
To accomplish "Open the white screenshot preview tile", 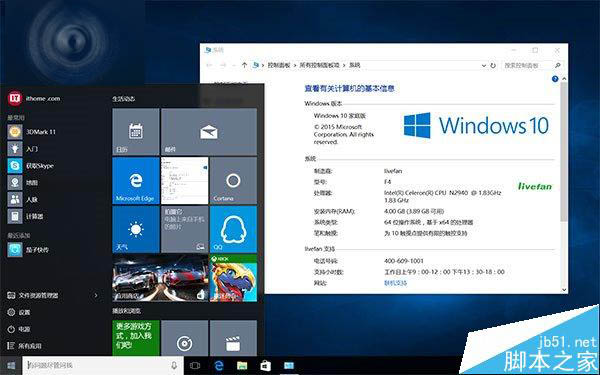I will tap(185, 180).
